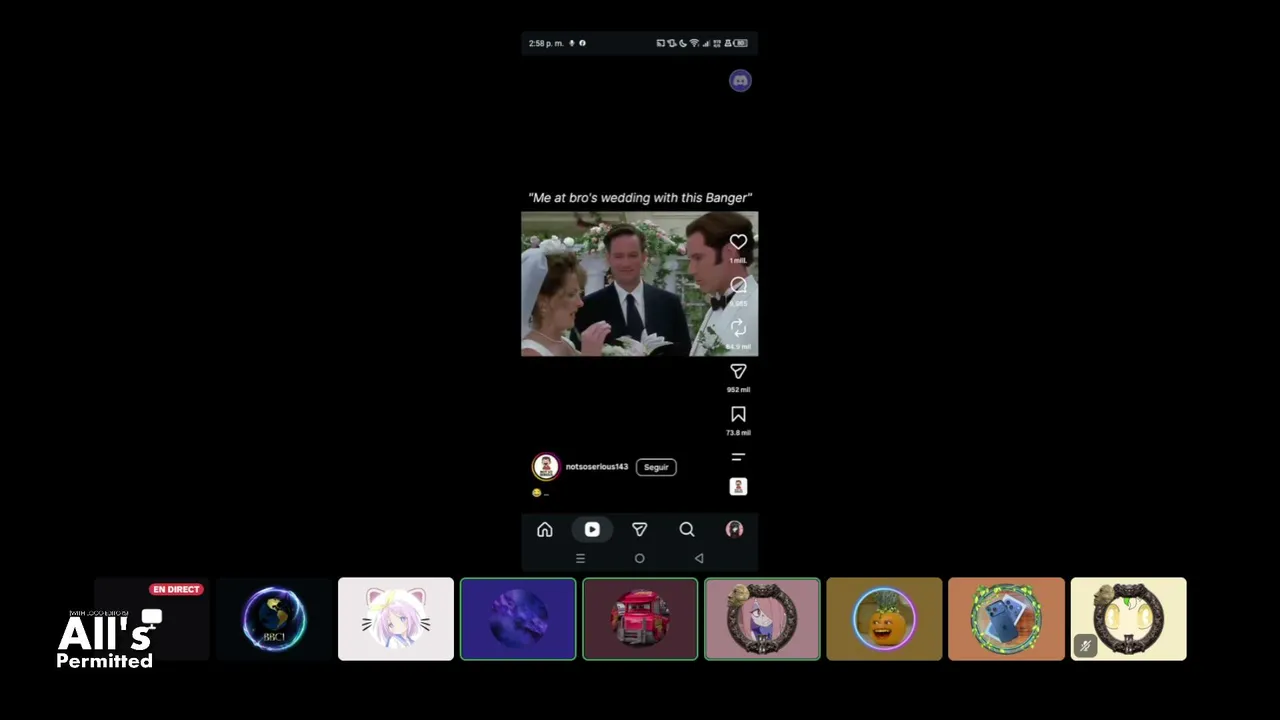This screenshot has width=1280, height=720.
Task: Tap the Discord overlay bubble icon
Action: 740,81
